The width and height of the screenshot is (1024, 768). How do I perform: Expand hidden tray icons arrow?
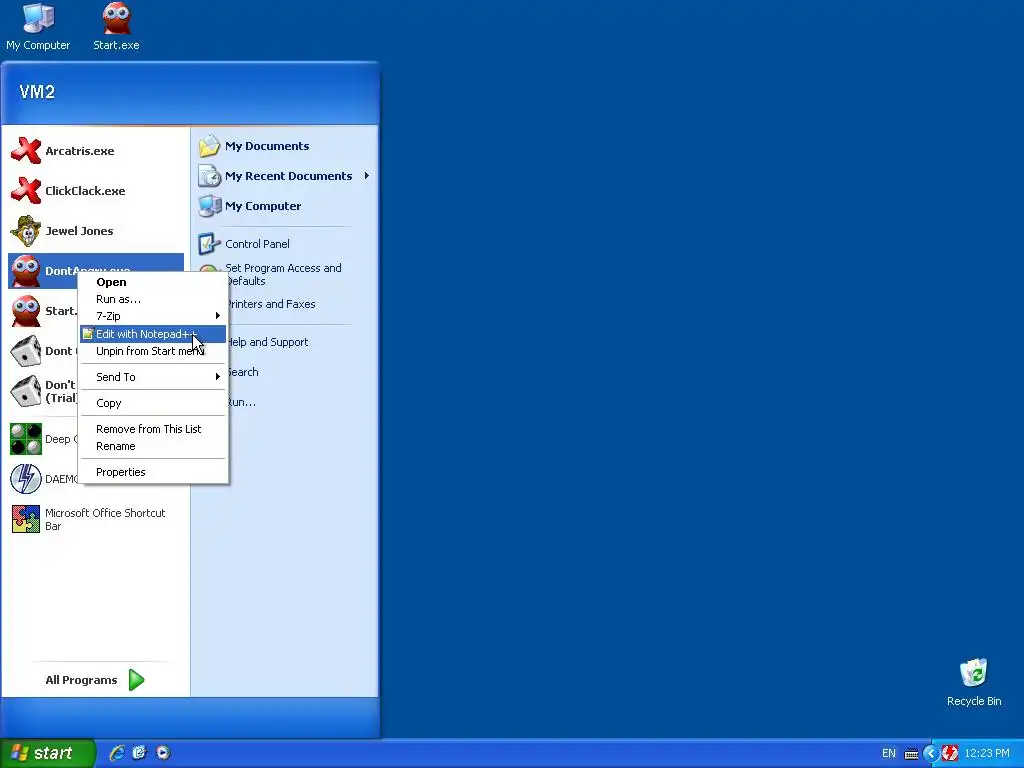(931, 754)
